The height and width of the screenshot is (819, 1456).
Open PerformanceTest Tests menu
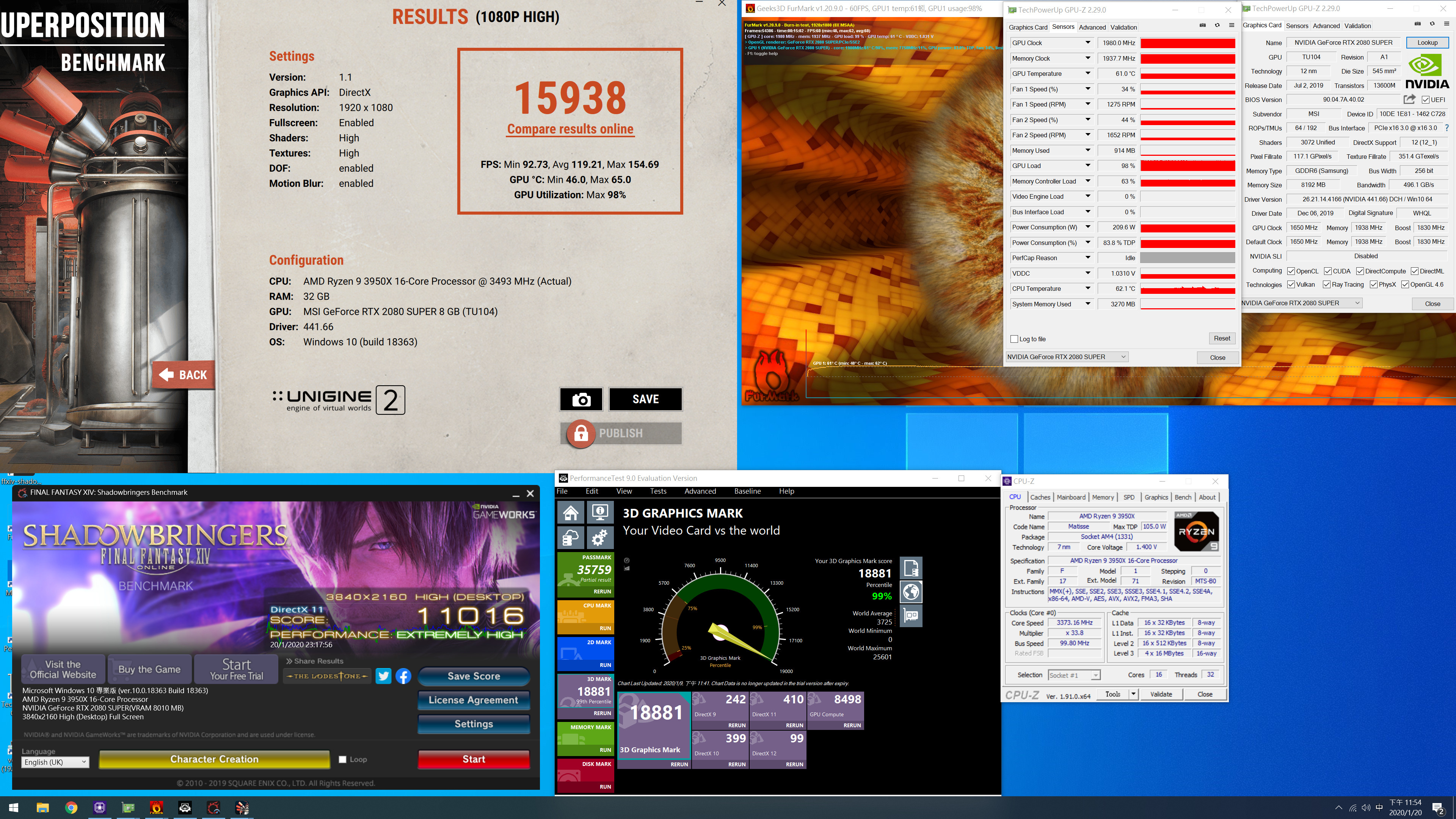[658, 491]
